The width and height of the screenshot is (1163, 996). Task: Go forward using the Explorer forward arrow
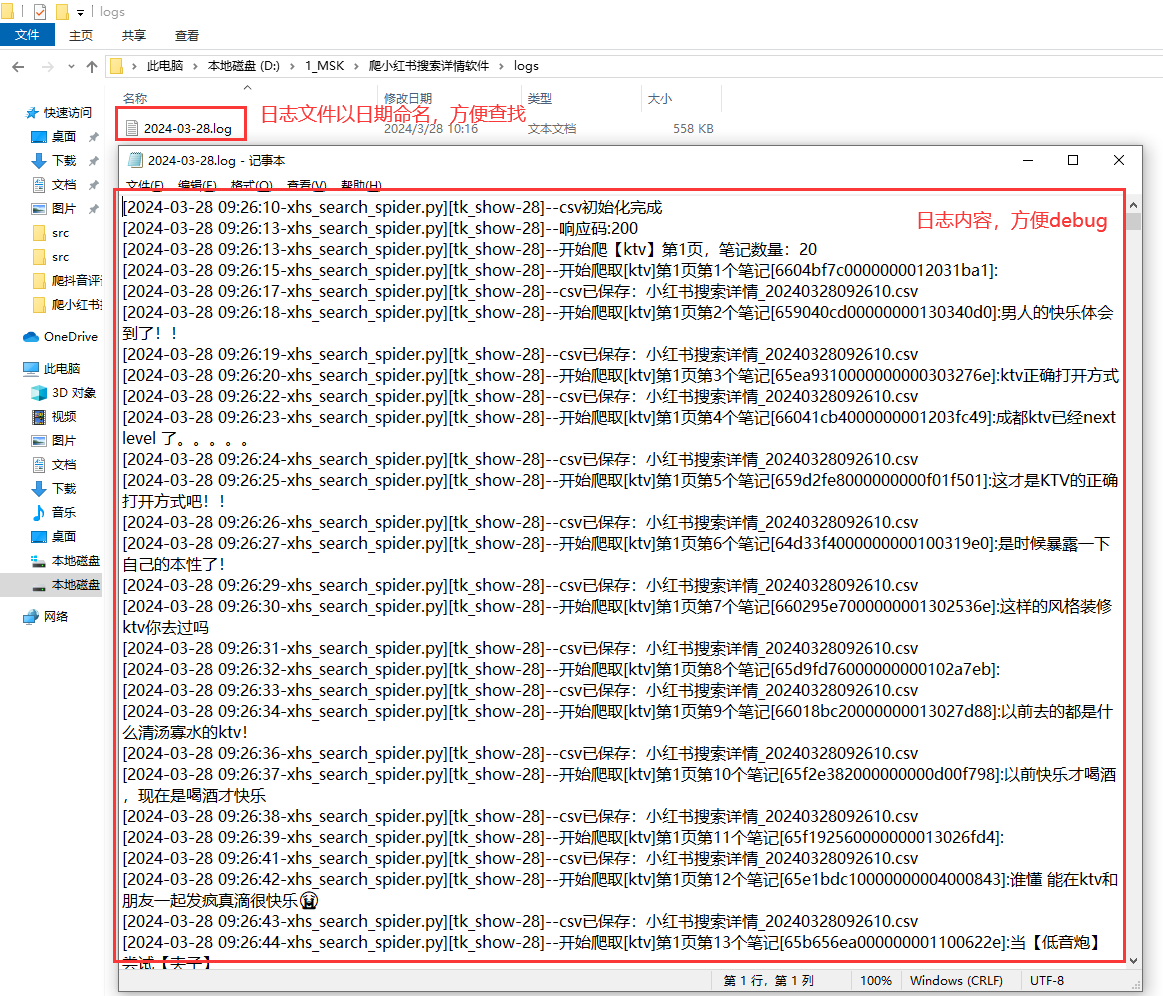pos(47,67)
